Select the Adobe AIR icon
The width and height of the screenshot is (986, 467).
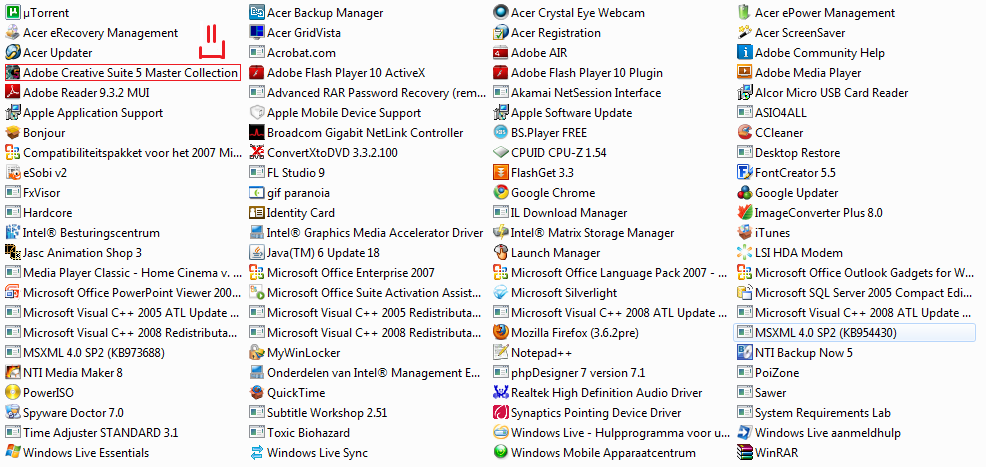click(501, 53)
